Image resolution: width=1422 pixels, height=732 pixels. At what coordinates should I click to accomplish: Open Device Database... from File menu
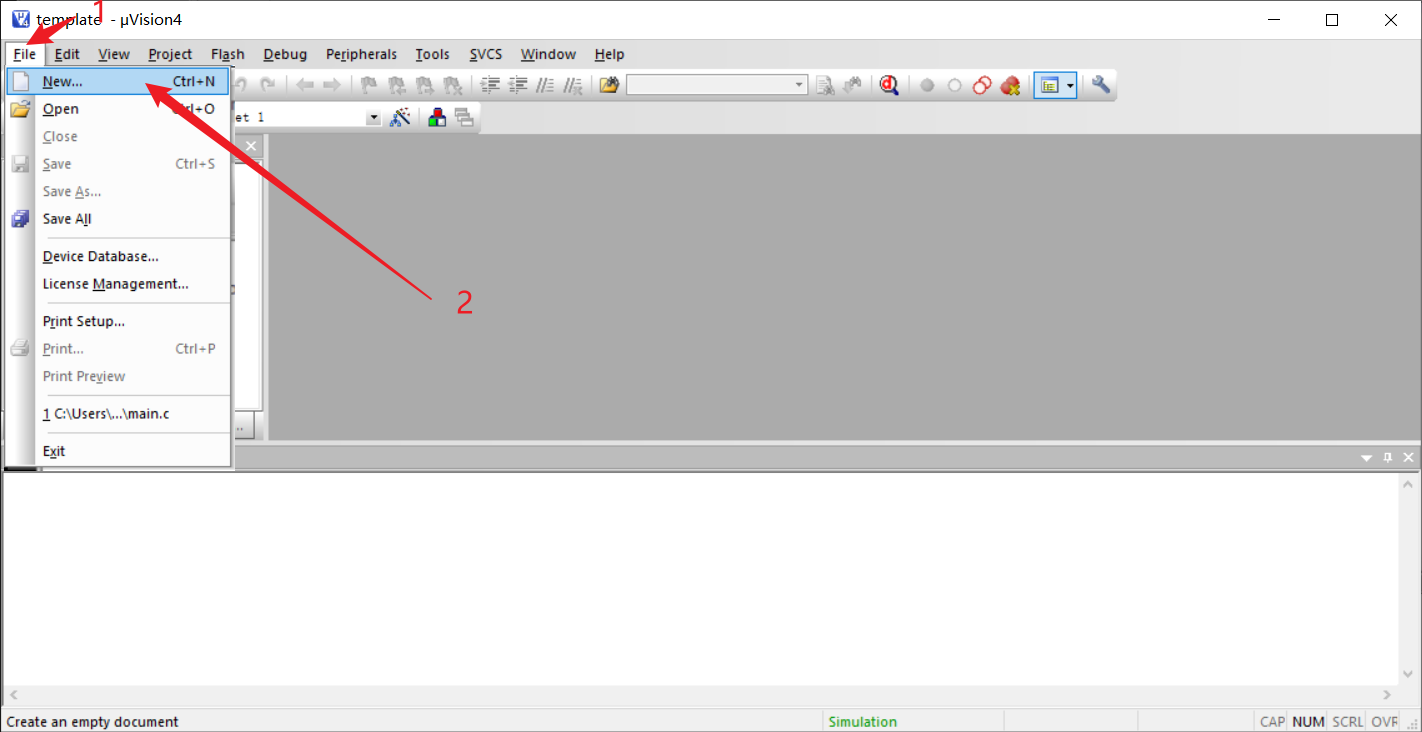(x=118, y=256)
